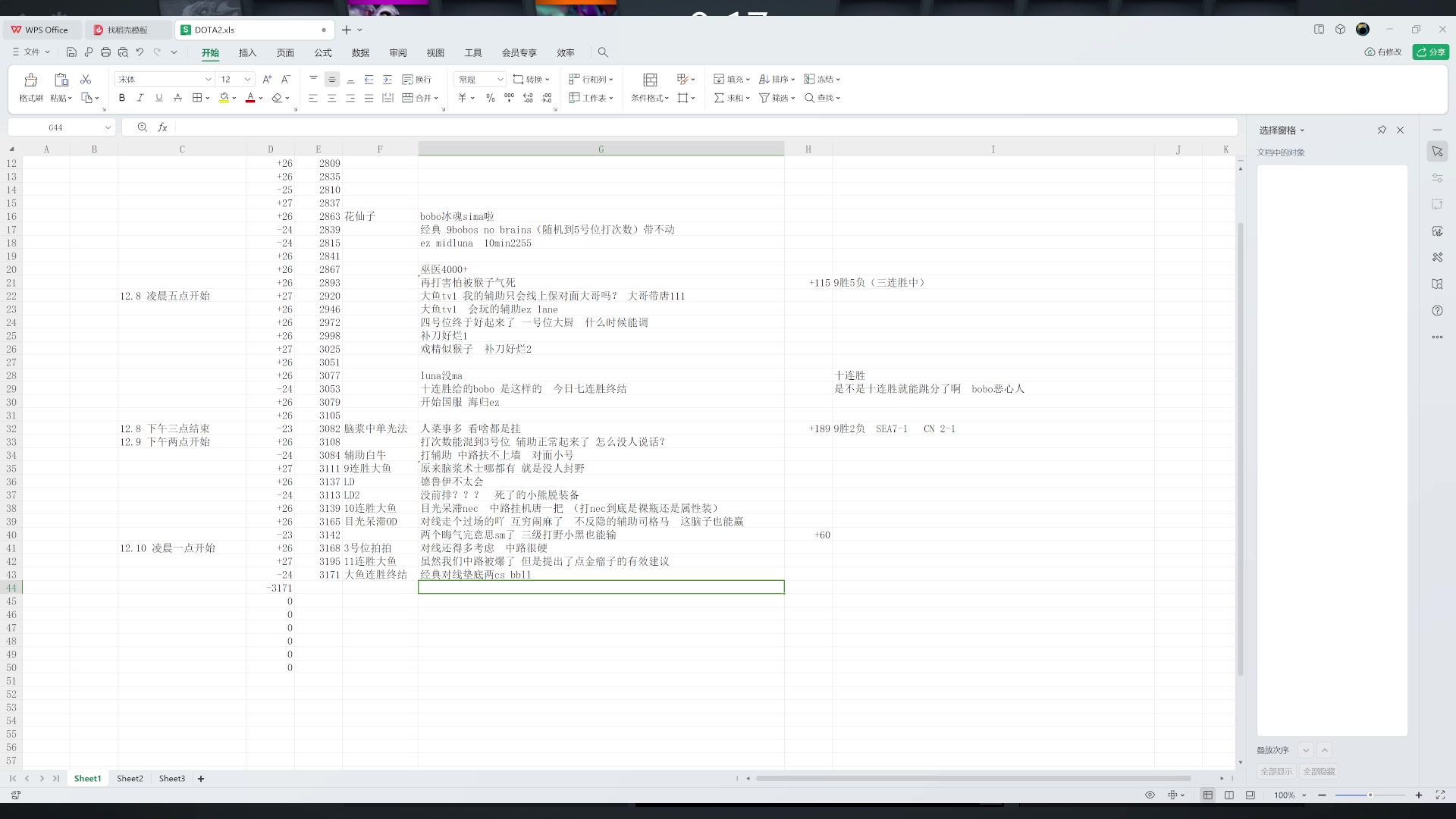The image size is (1456, 819).
Task: Click the green Share (分享) button
Action: (1431, 52)
